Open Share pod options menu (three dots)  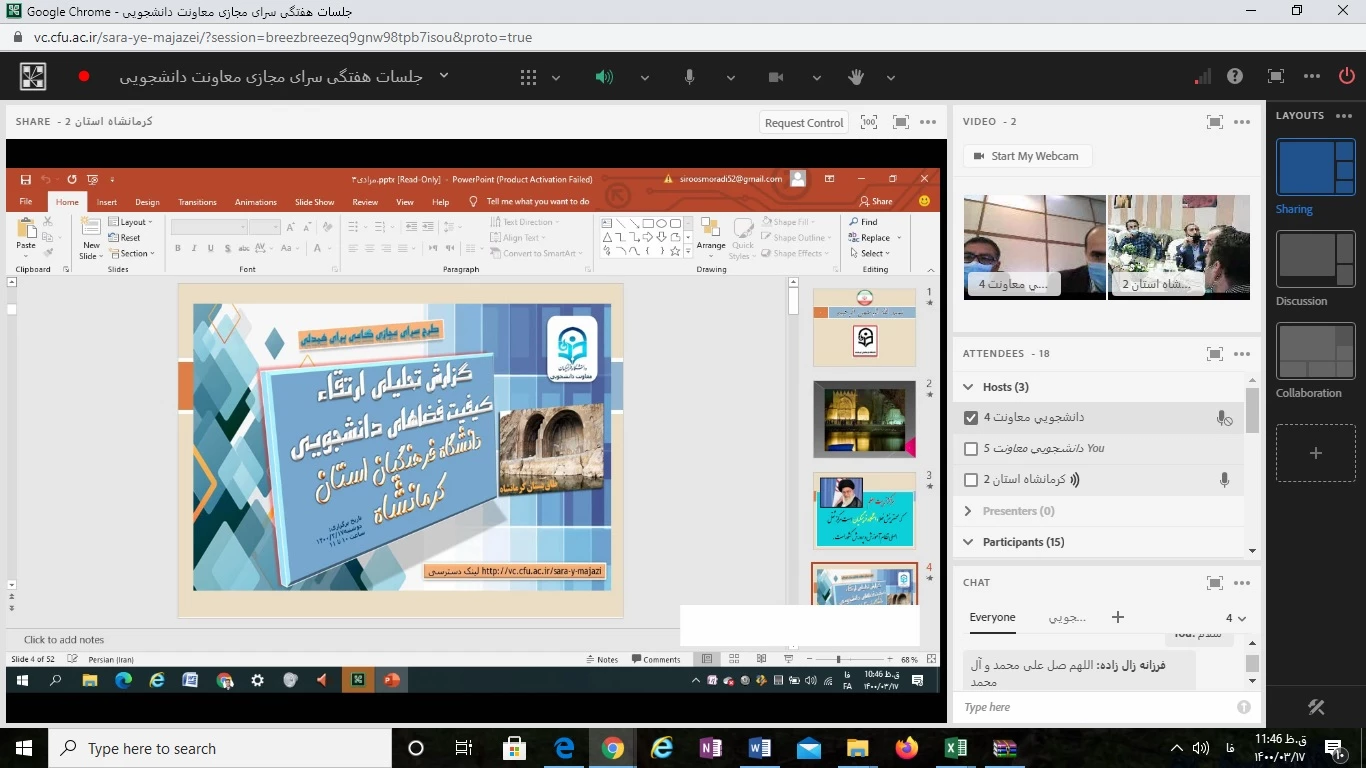929,122
